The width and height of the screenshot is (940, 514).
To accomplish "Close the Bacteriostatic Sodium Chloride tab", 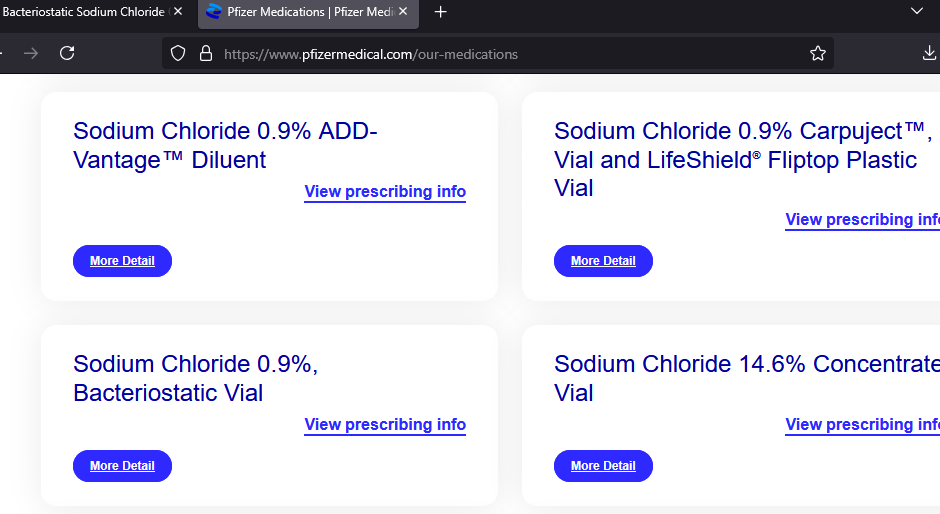I will point(178,11).
